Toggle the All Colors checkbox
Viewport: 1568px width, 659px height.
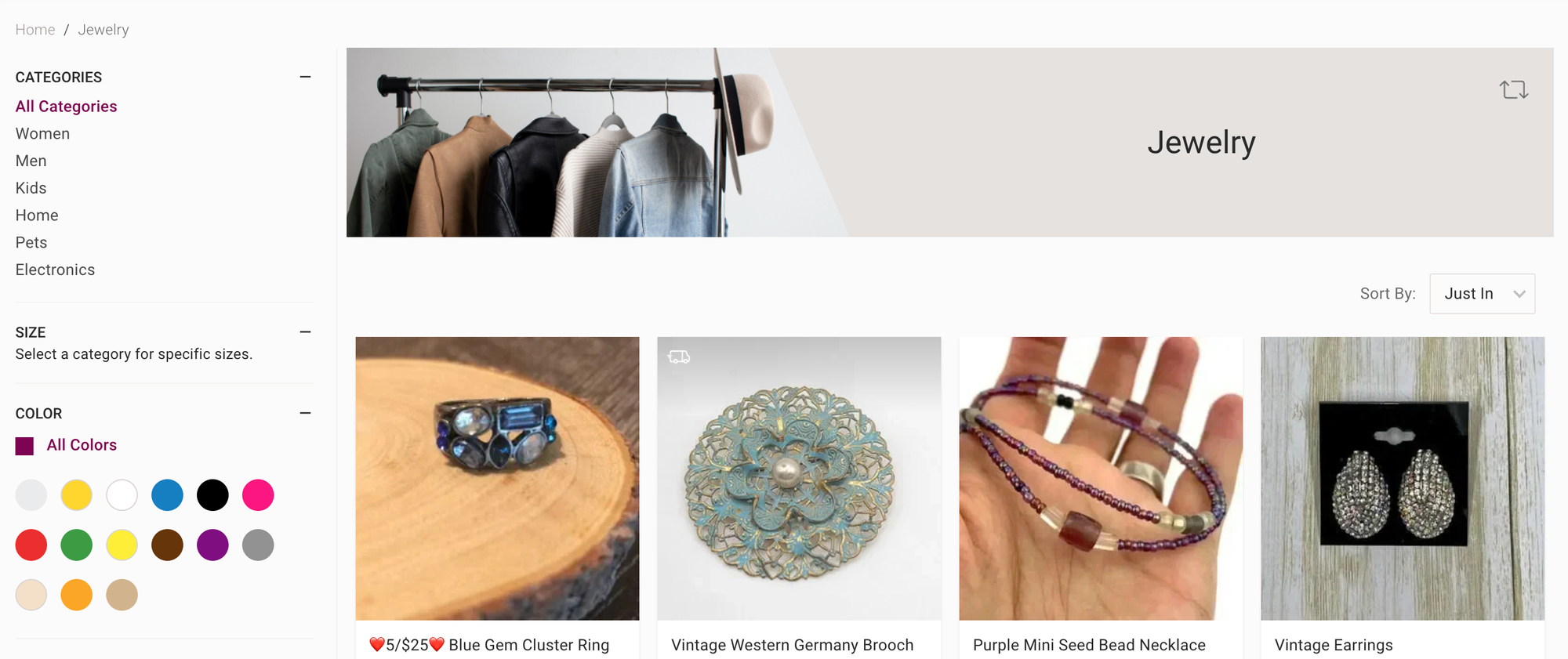click(24, 446)
